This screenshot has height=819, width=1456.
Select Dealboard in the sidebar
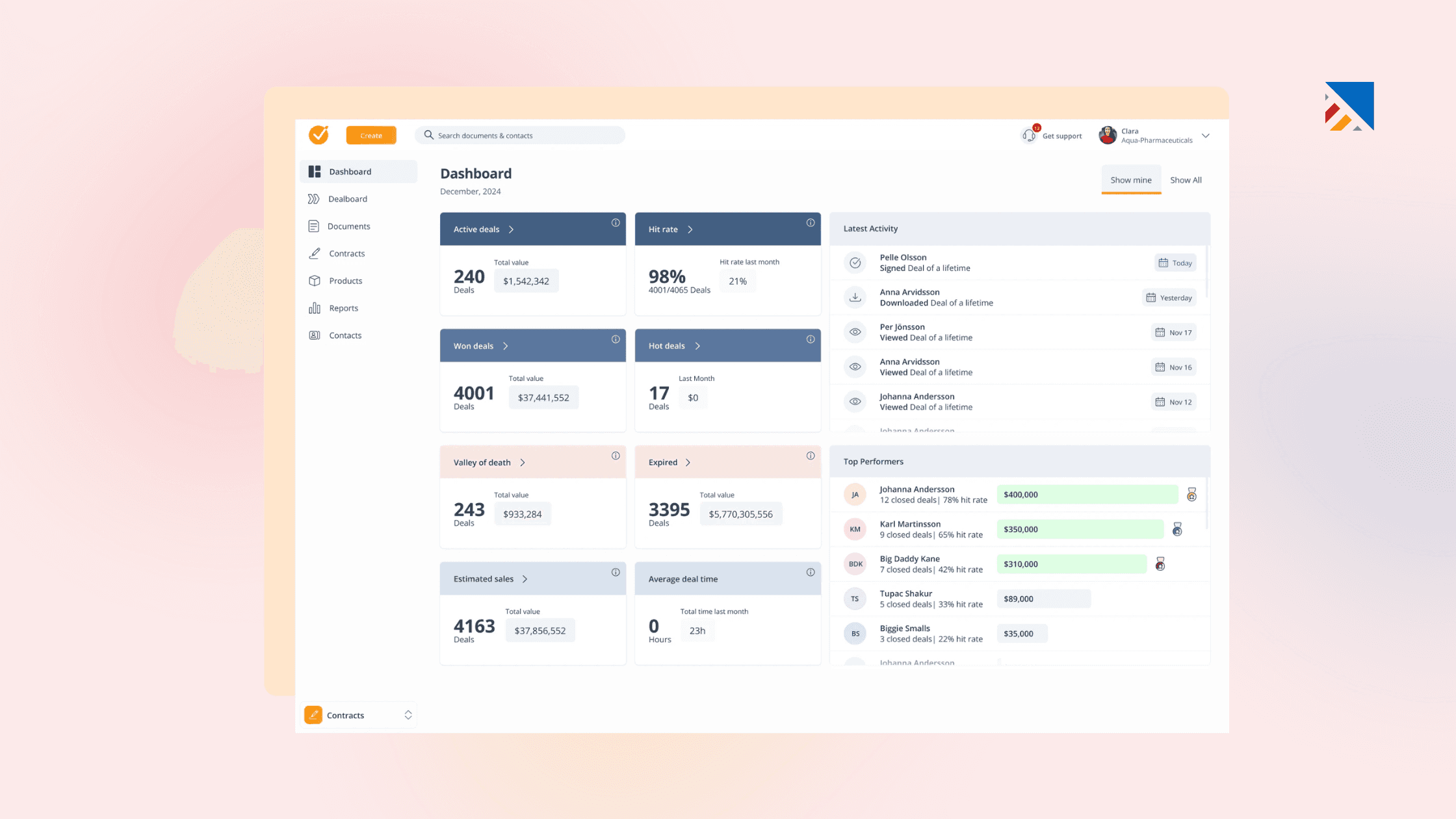348,198
